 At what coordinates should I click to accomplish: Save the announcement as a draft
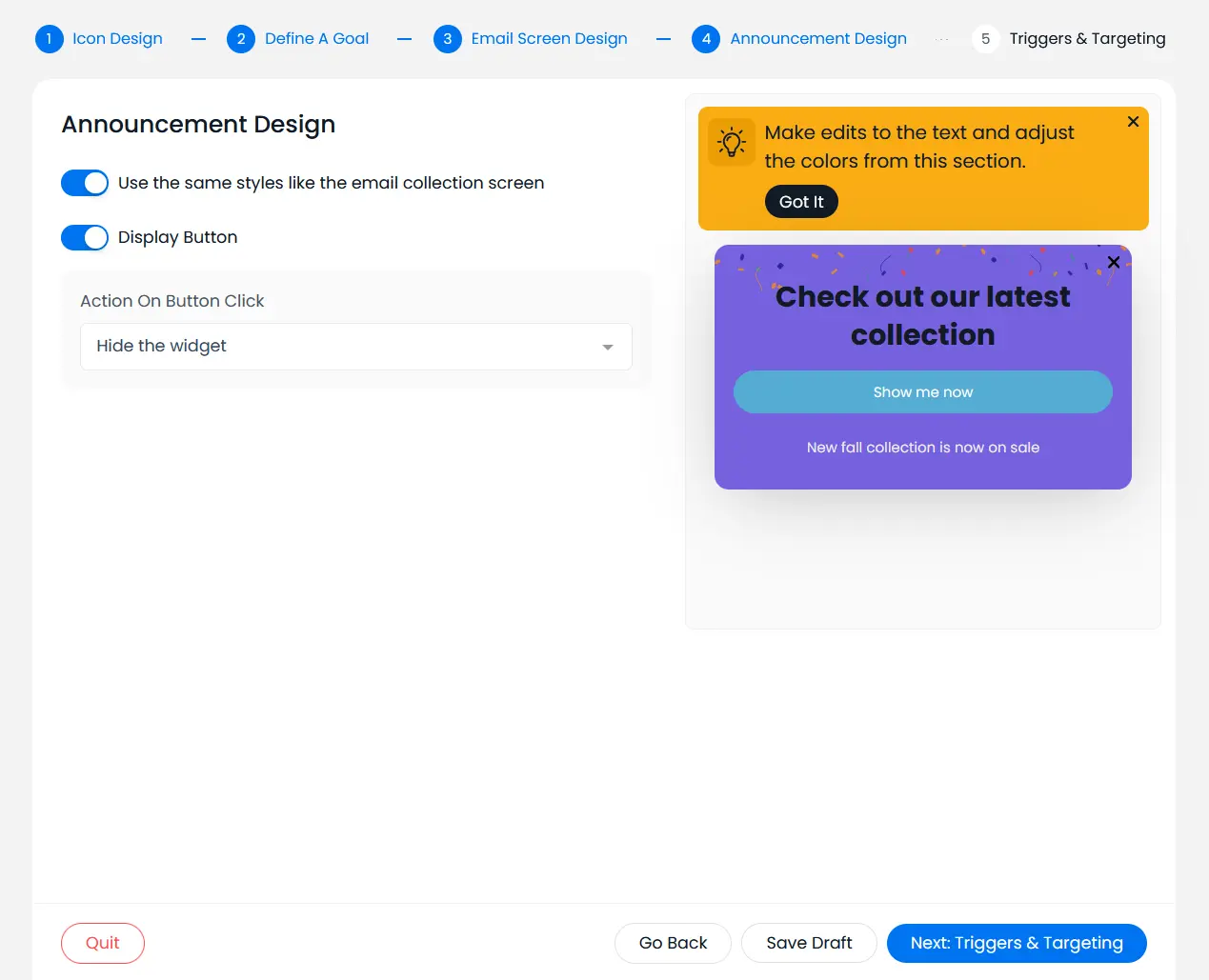coord(809,943)
